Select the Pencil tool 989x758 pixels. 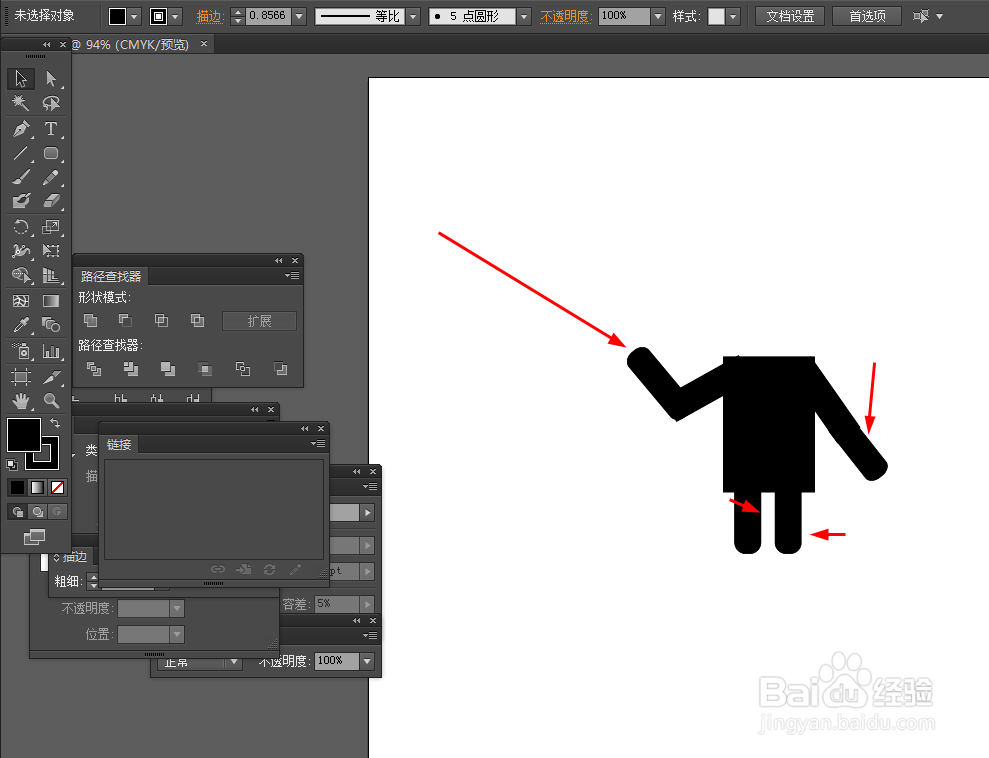tap(51, 177)
